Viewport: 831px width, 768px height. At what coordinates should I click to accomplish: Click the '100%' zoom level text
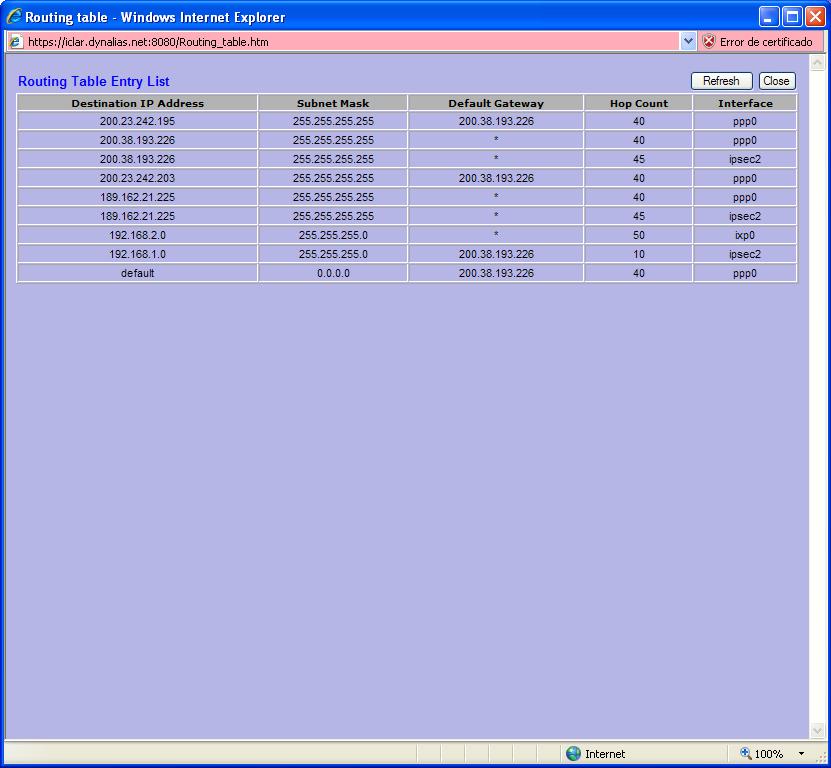(x=768, y=754)
